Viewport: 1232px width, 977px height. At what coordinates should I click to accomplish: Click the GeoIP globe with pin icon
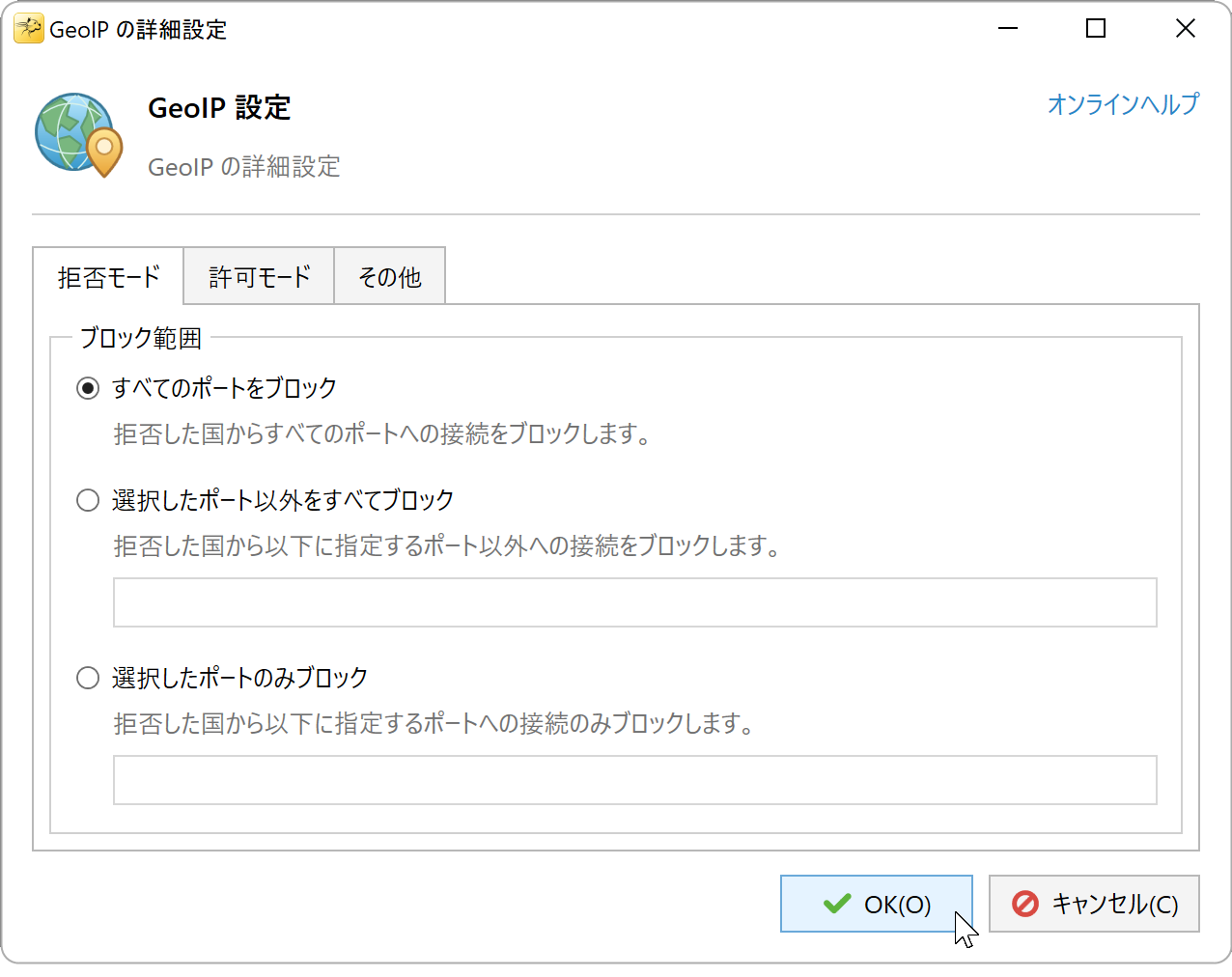(x=79, y=135)
